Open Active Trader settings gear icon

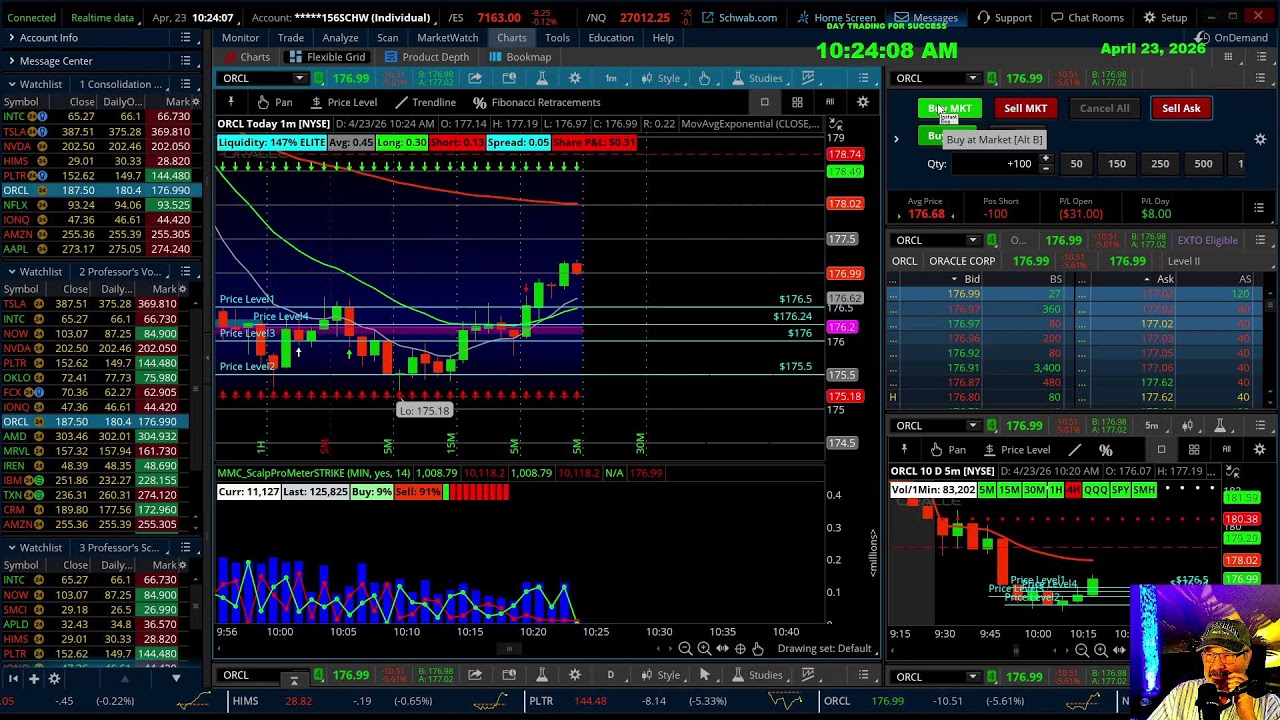1260,140
